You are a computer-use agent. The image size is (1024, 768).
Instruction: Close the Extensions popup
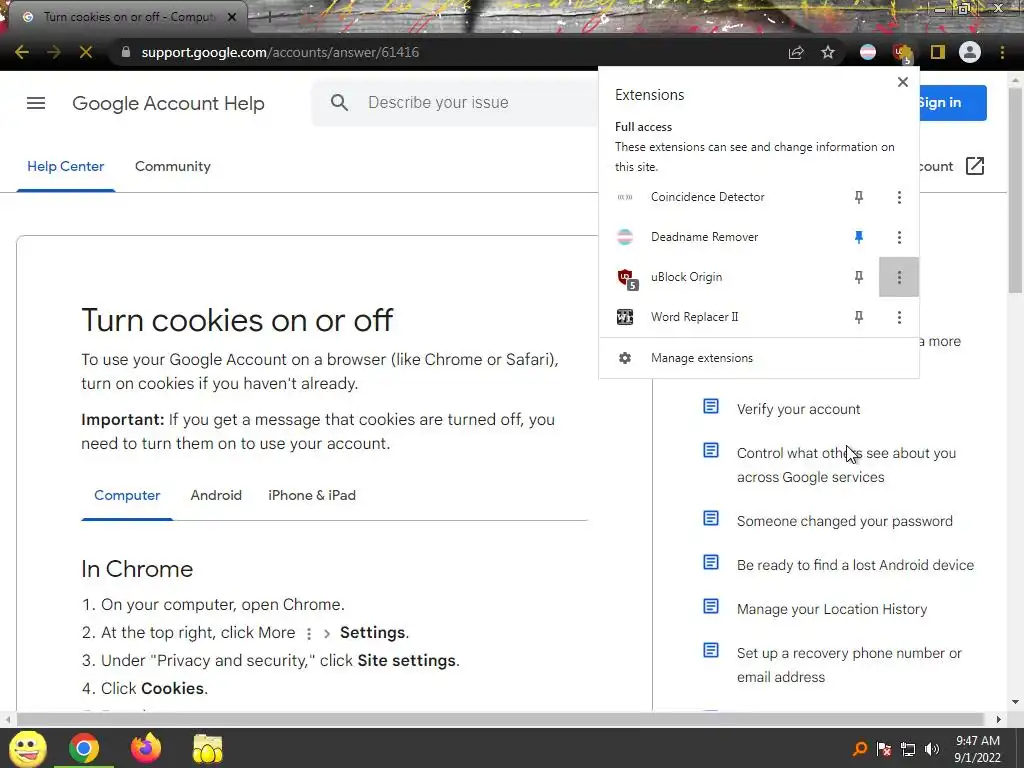point(903,82)
